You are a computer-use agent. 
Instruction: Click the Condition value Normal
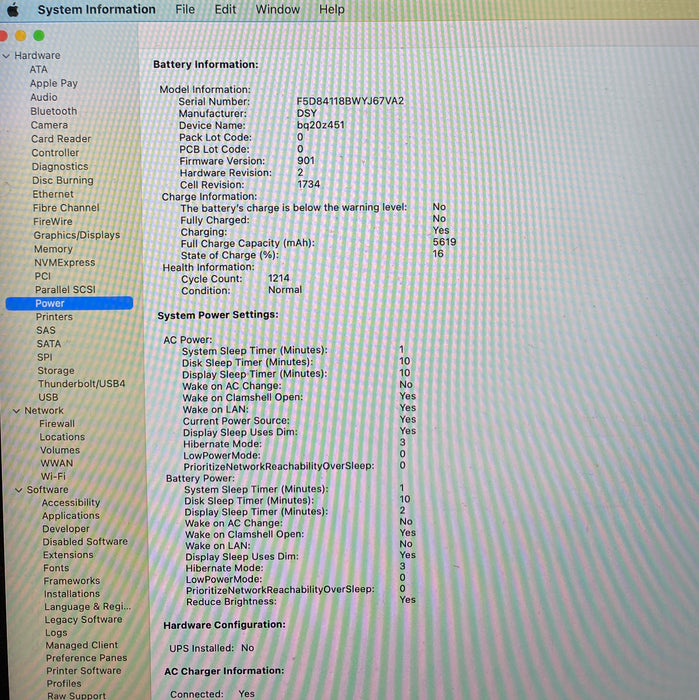(285, 290)
